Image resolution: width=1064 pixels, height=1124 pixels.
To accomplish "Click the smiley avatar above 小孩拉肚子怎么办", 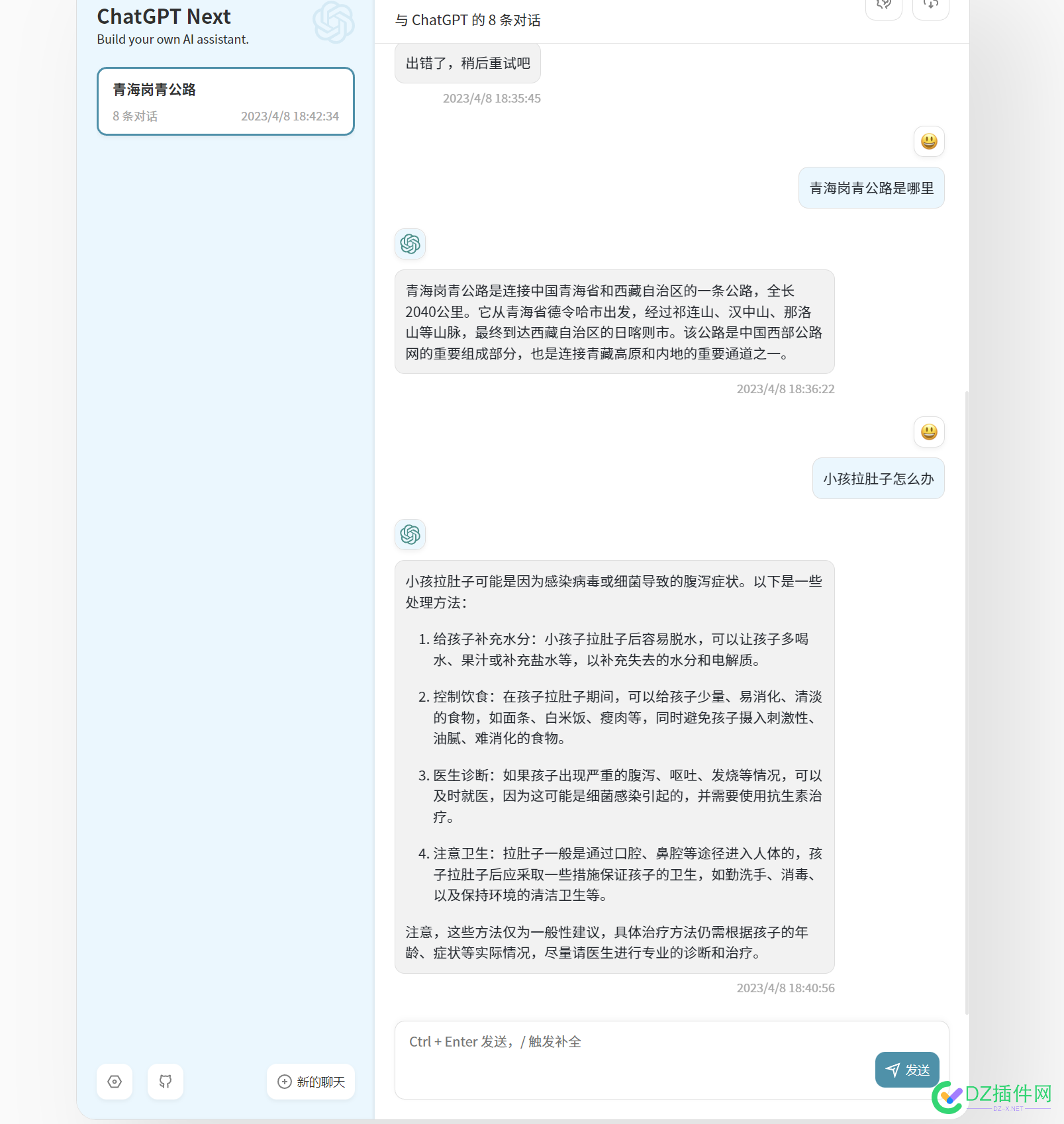I will click(x=929, y=432).
